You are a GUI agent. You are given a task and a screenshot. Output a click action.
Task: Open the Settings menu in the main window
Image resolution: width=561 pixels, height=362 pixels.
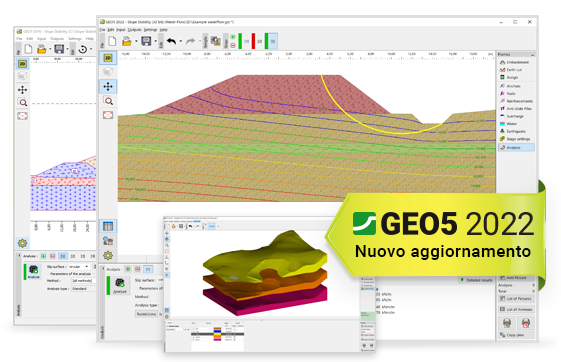click(150, 30)
